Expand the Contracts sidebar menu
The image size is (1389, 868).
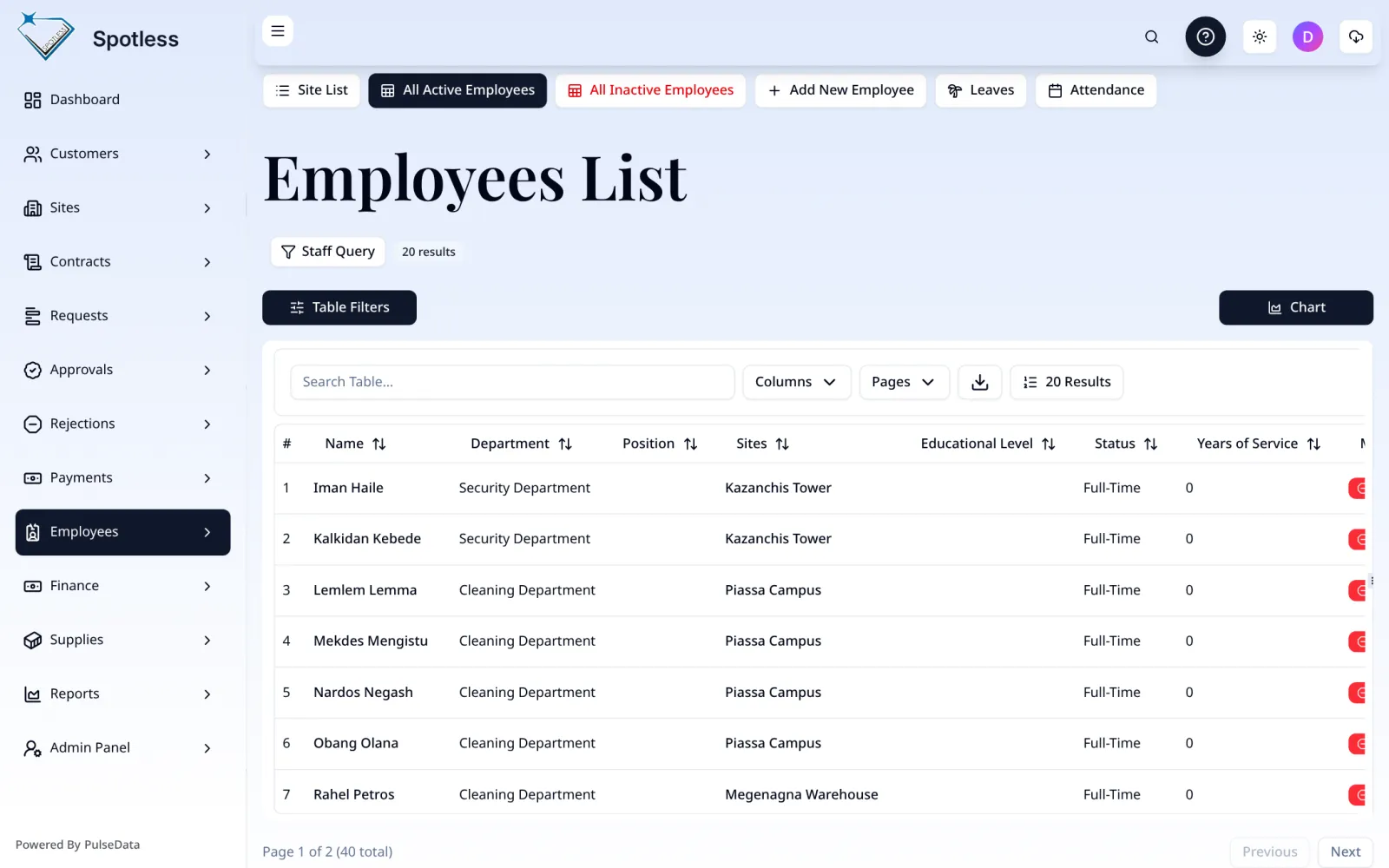click(x=122, y=261)
